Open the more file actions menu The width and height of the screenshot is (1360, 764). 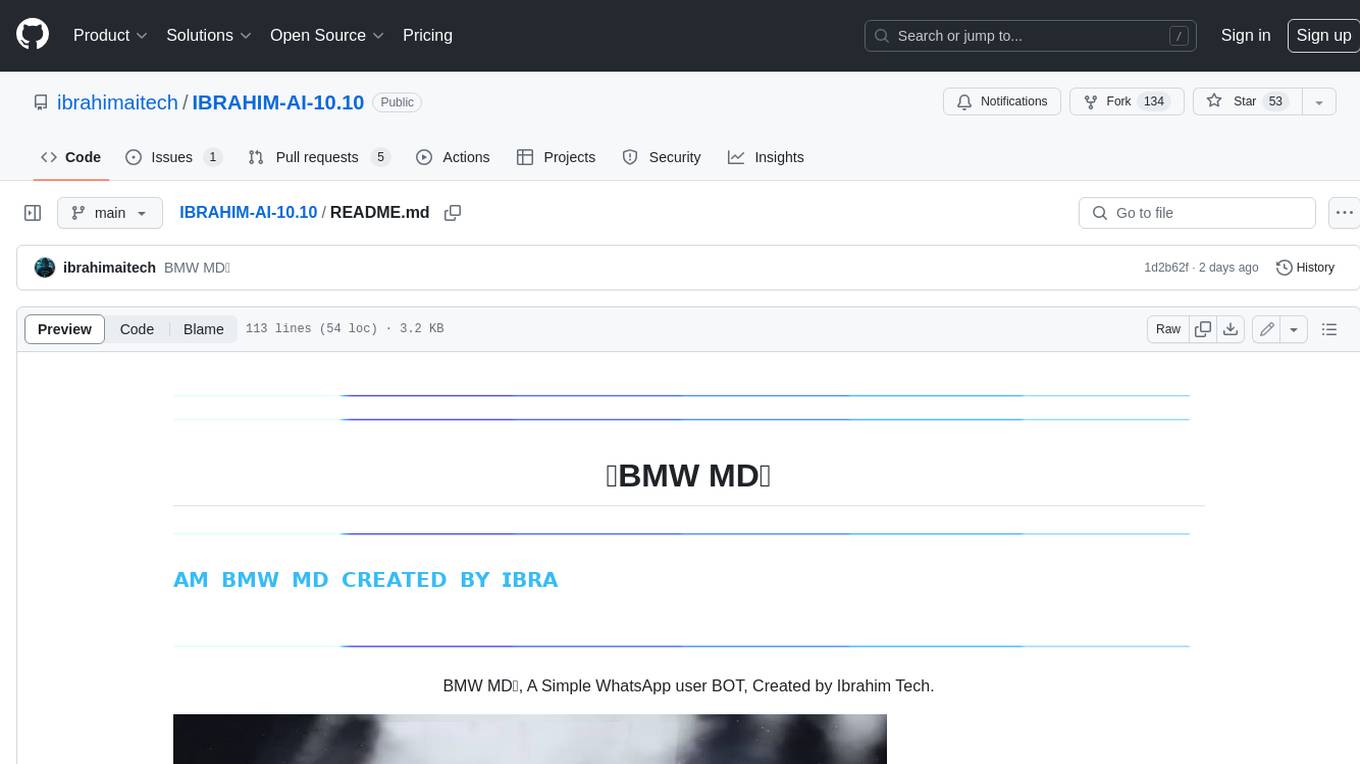[x=1344, y=213]
